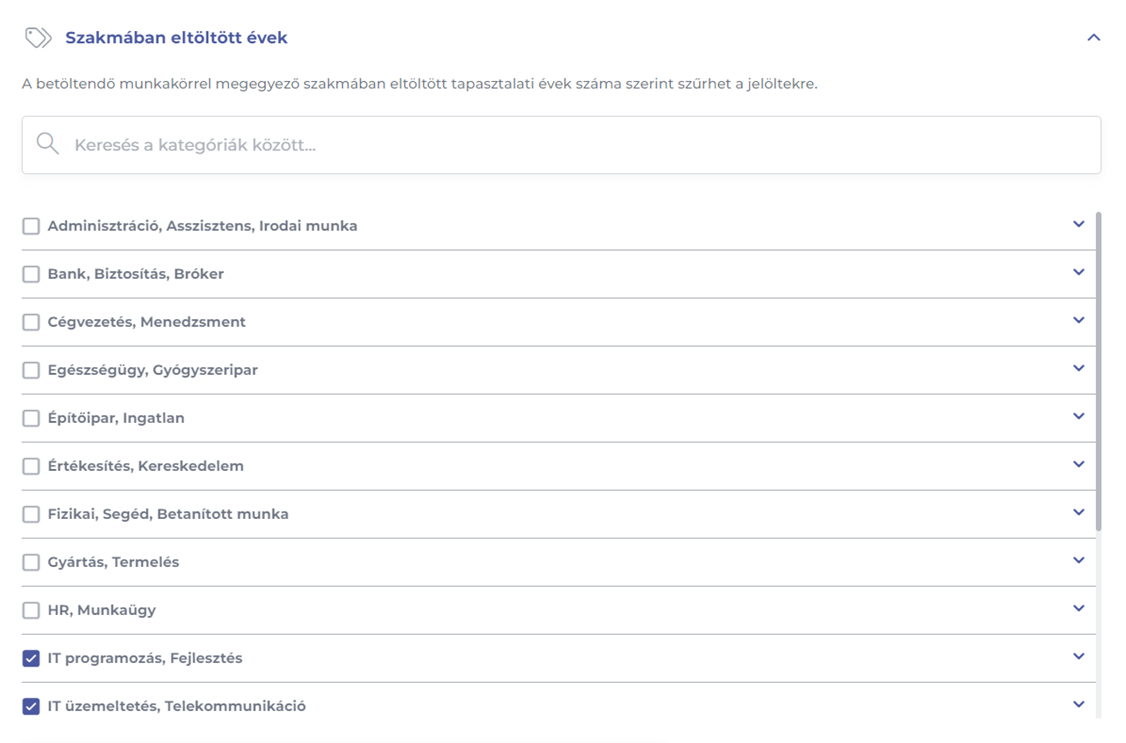Screen dimensions: 1126x743
Task: Click the tag icon beside the section title
Action: [38, 38]
